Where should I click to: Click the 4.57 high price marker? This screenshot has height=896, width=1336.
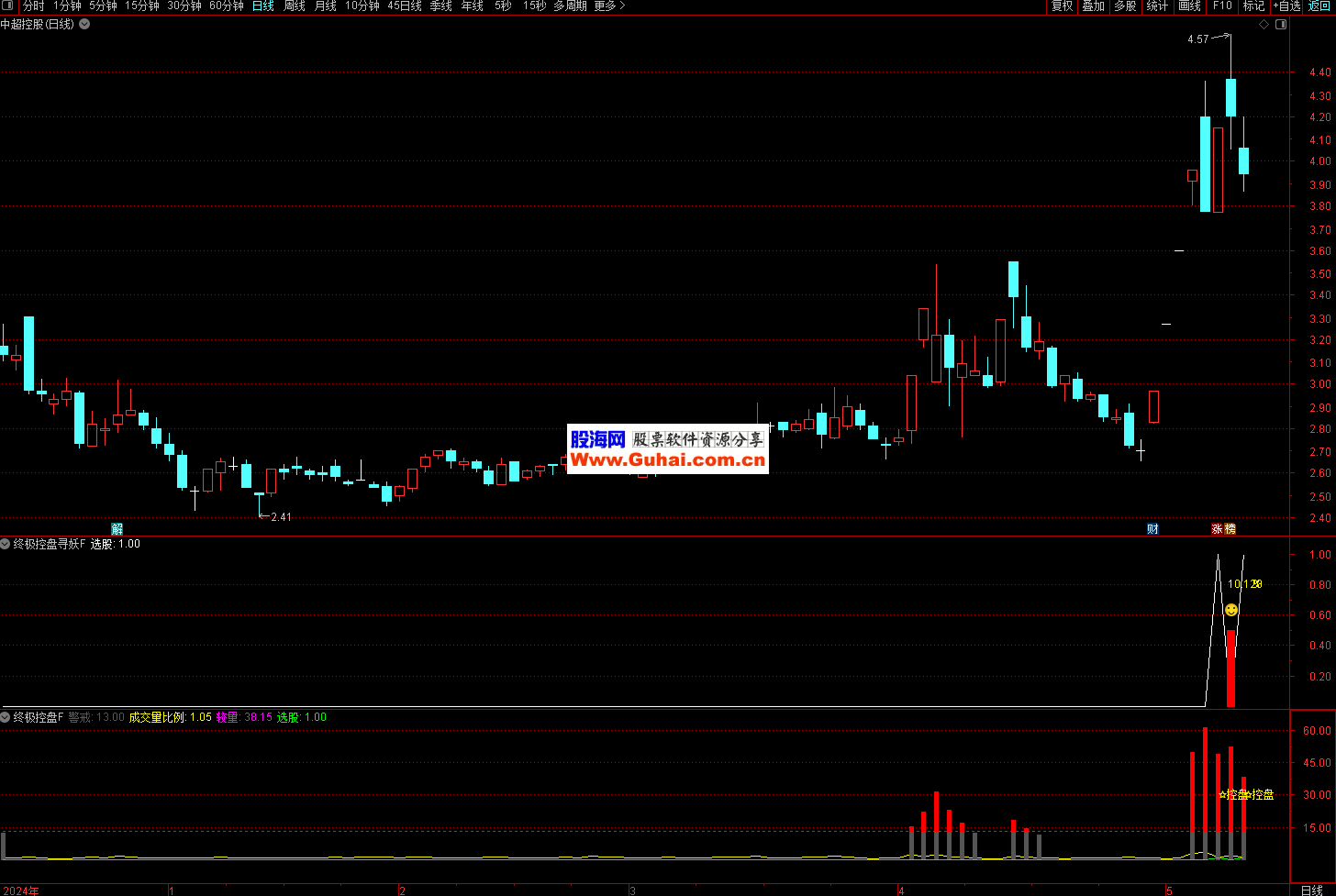[1197, 39]
